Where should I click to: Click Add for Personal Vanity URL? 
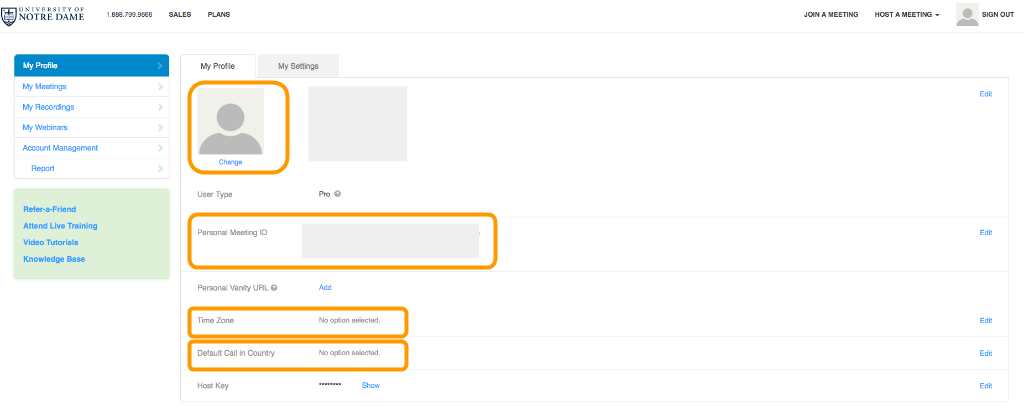pyautogui.click(x=324, y=287)
